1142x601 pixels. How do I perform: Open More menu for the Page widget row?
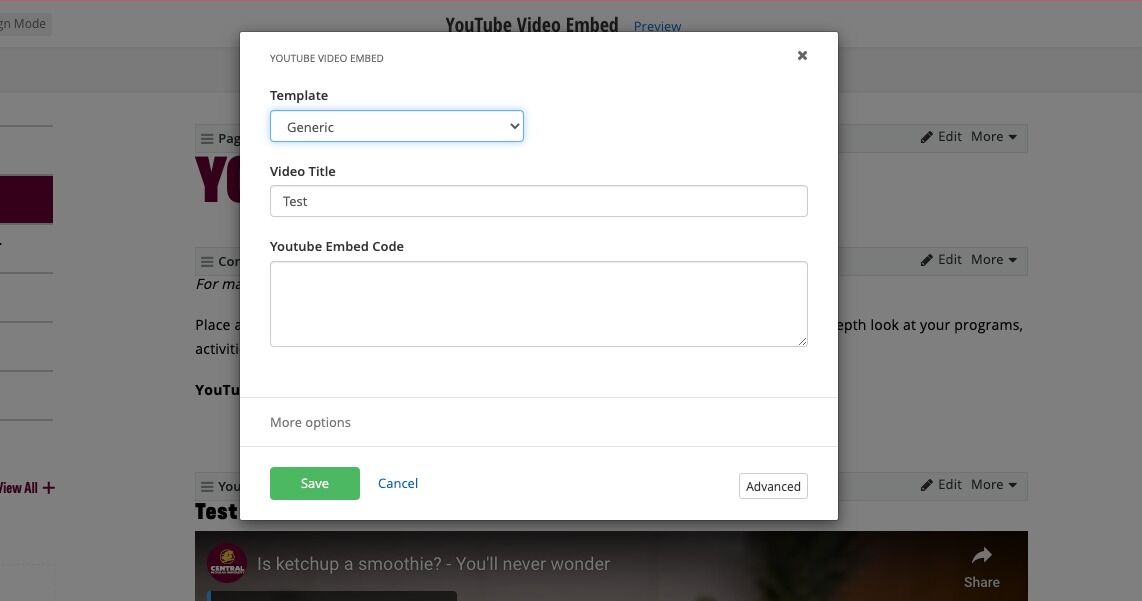tap(993, 137)
